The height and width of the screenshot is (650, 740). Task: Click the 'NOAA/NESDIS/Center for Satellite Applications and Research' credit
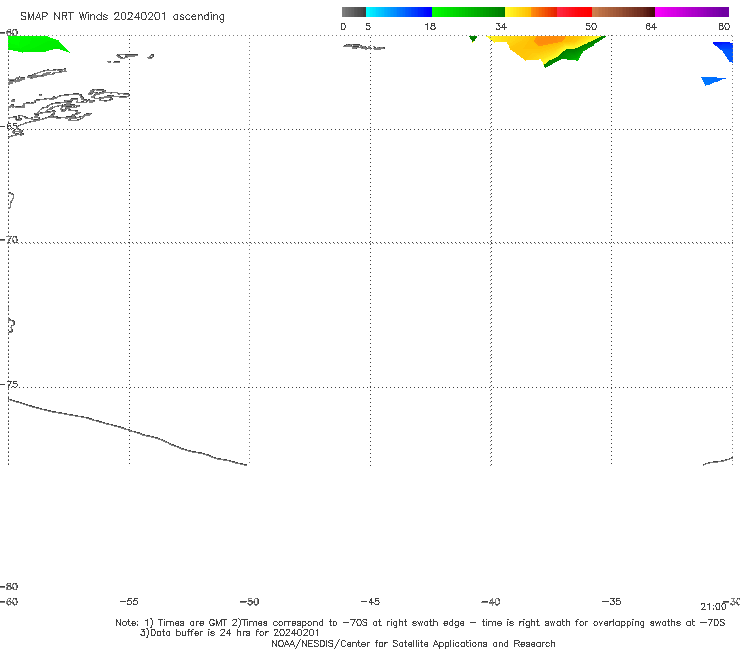[413, 643]
